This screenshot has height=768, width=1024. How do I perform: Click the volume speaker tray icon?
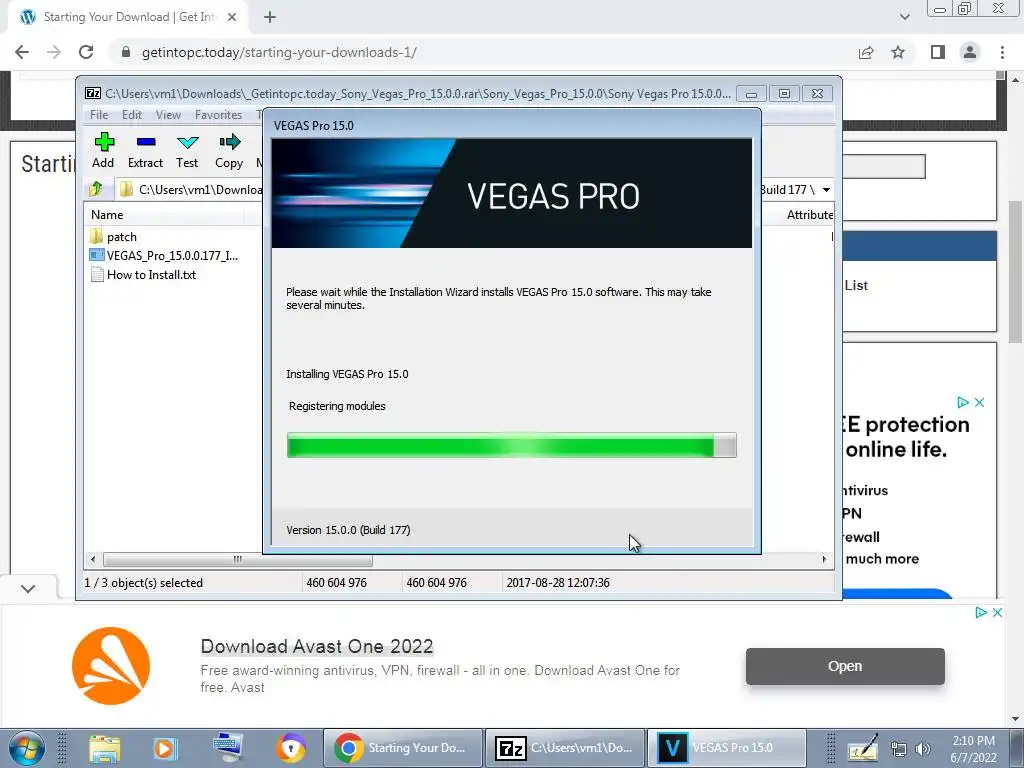[x=923, y=749]
